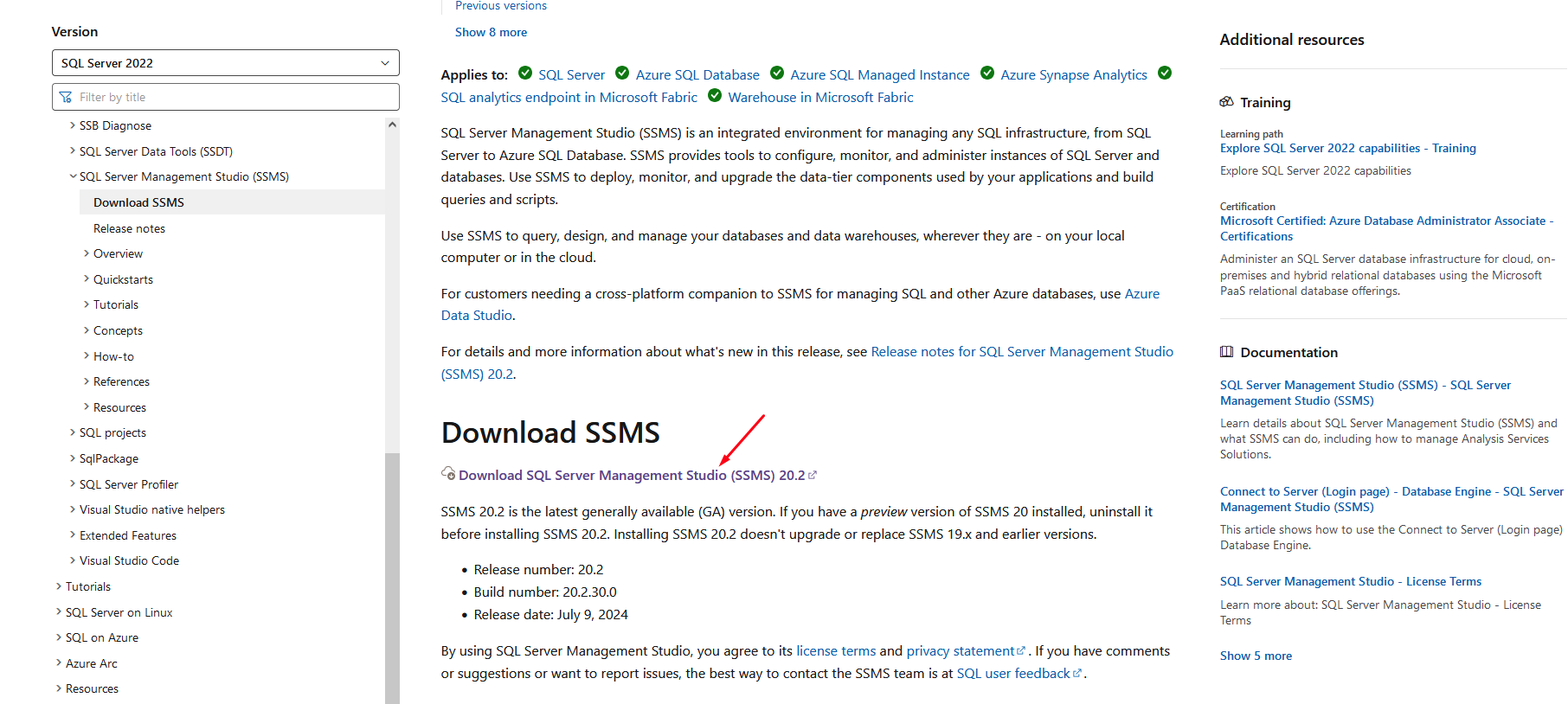Viewport: 1568px width, 704px height.
Task: Open Azure Arc tree item
Action: pos(92,663)
